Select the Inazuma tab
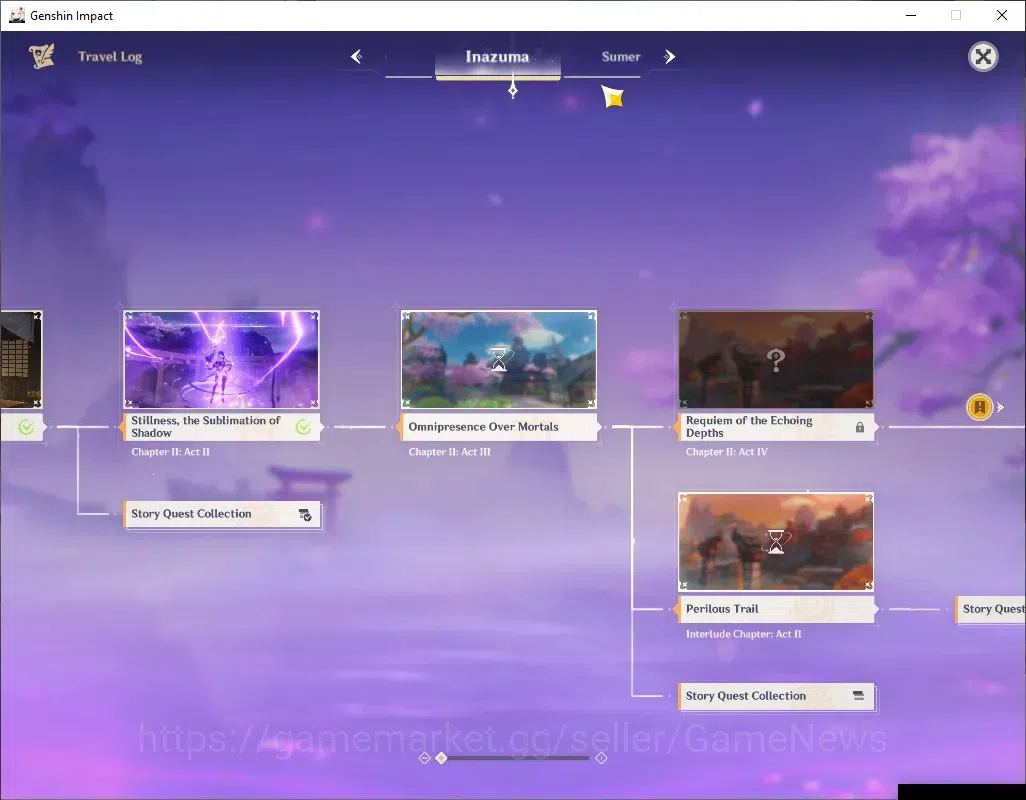Image resolution: width=1026 pixels, height=800 pixels. (497, 57)
